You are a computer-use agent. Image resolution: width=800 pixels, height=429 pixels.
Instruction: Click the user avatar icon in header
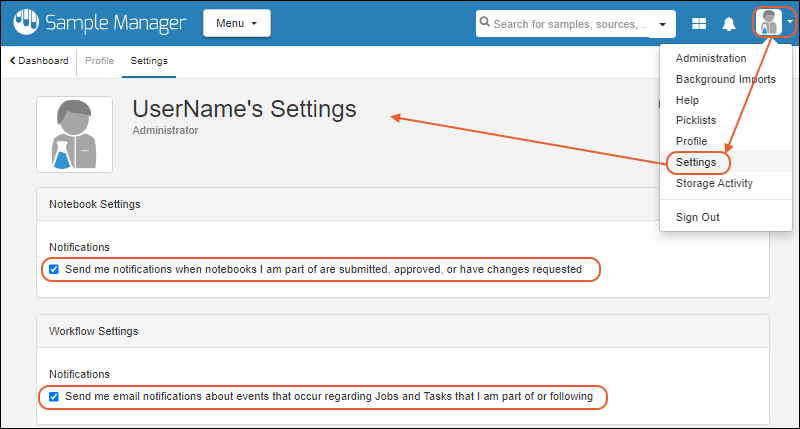click(770, 23)
